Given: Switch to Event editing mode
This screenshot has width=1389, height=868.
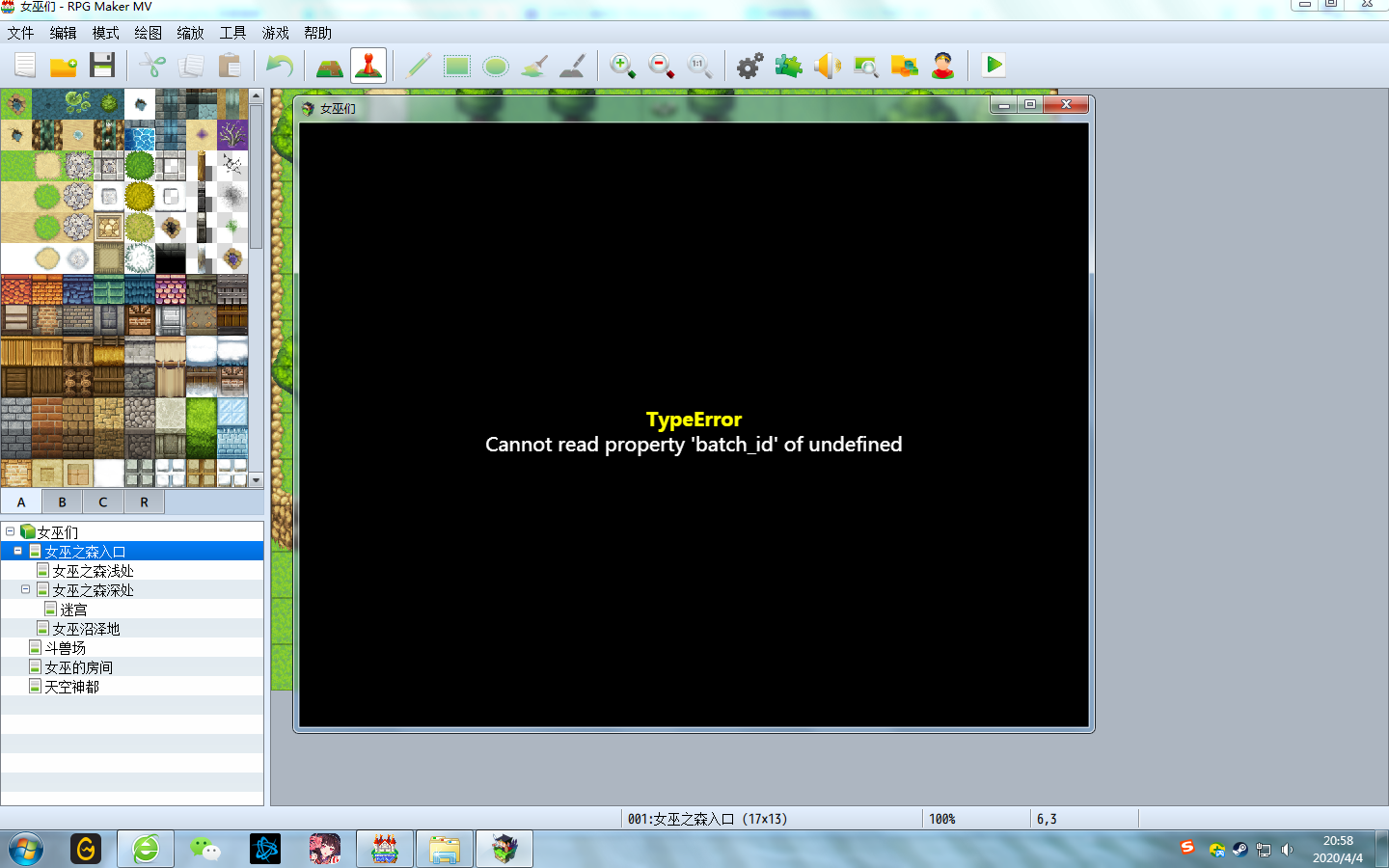Looking at the screenshot, I should (x=368, y=66).
